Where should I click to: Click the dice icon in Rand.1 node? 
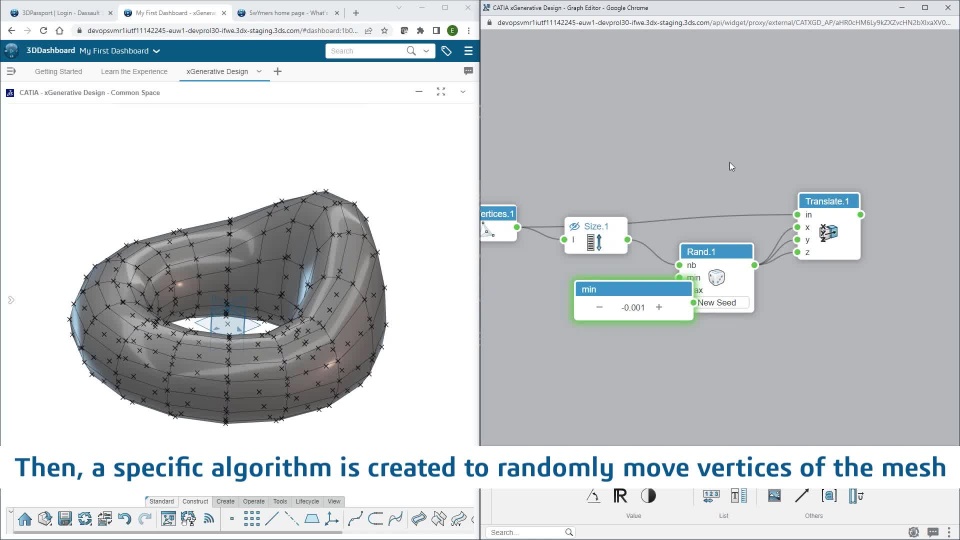point(716,277)
